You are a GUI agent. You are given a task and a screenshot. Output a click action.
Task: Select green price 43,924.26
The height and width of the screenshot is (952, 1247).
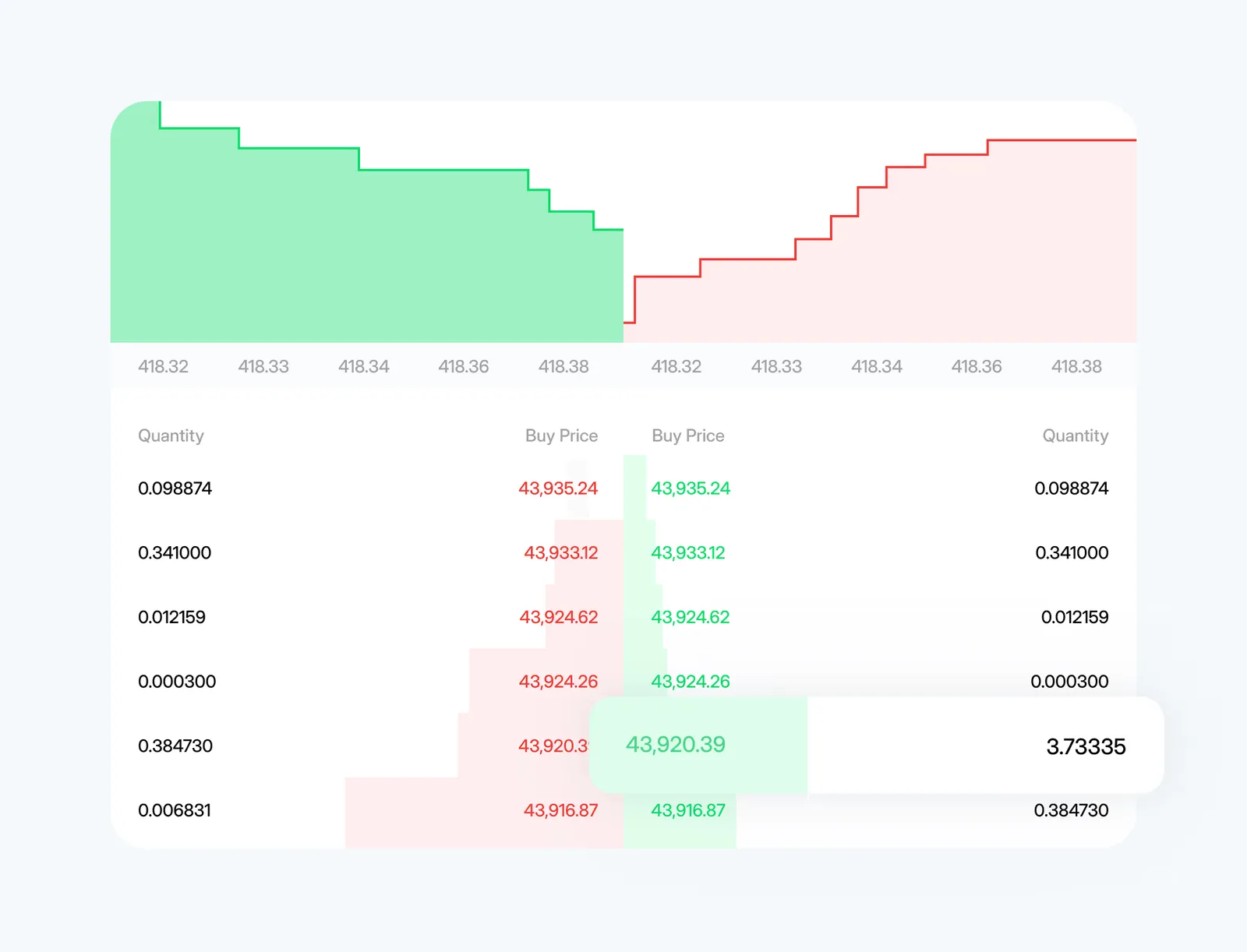point(691,682)
